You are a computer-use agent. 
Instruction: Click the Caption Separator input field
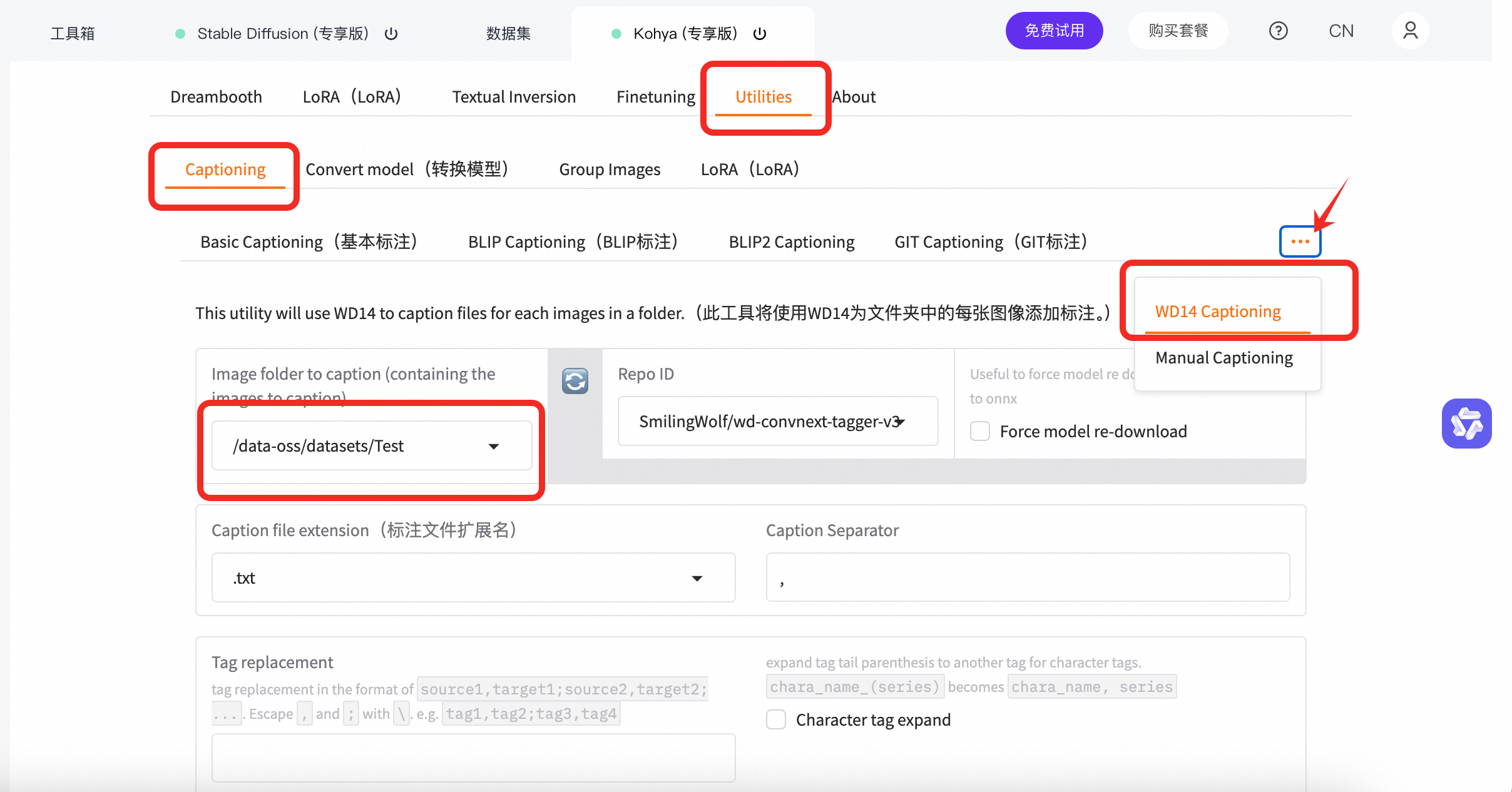tap(1028, 577)
